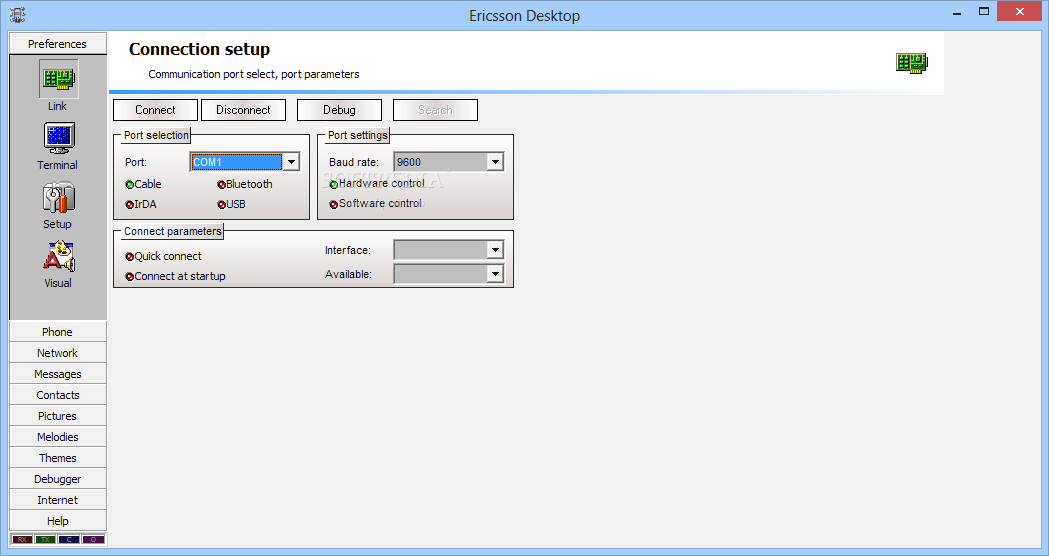This screenshot has width=1049, height=556.
Task: Minimize the Ericsson Desktop window
Action: tap(957, 12)
